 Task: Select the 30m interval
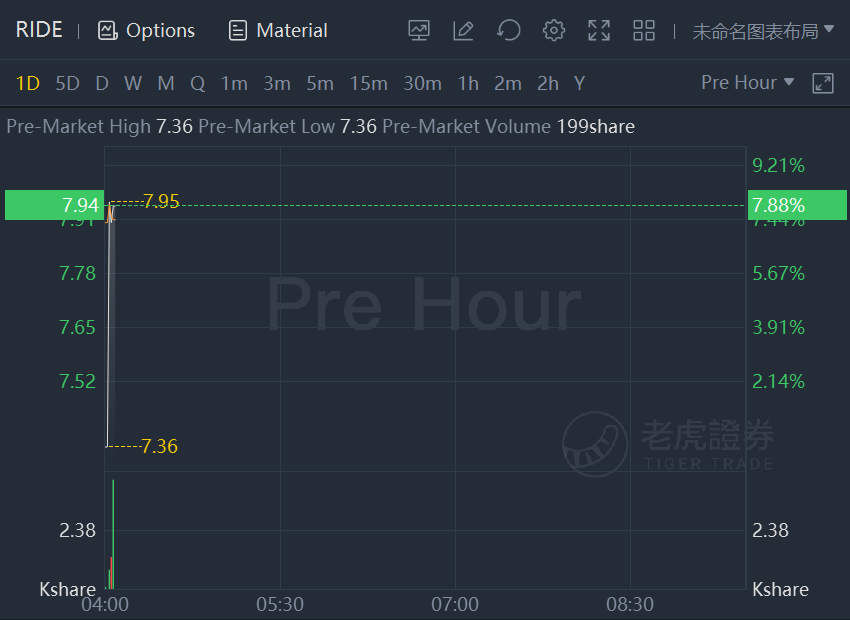[x=422, y=83]
